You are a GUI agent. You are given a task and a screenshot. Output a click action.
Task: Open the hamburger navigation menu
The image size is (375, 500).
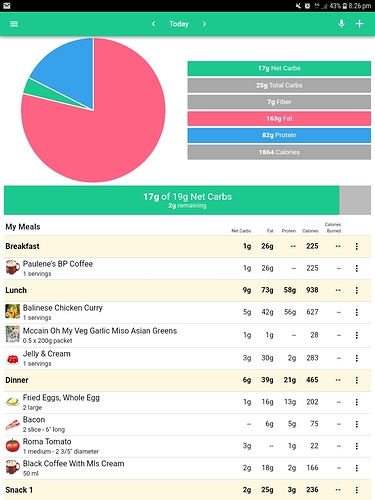click(14, 24)
